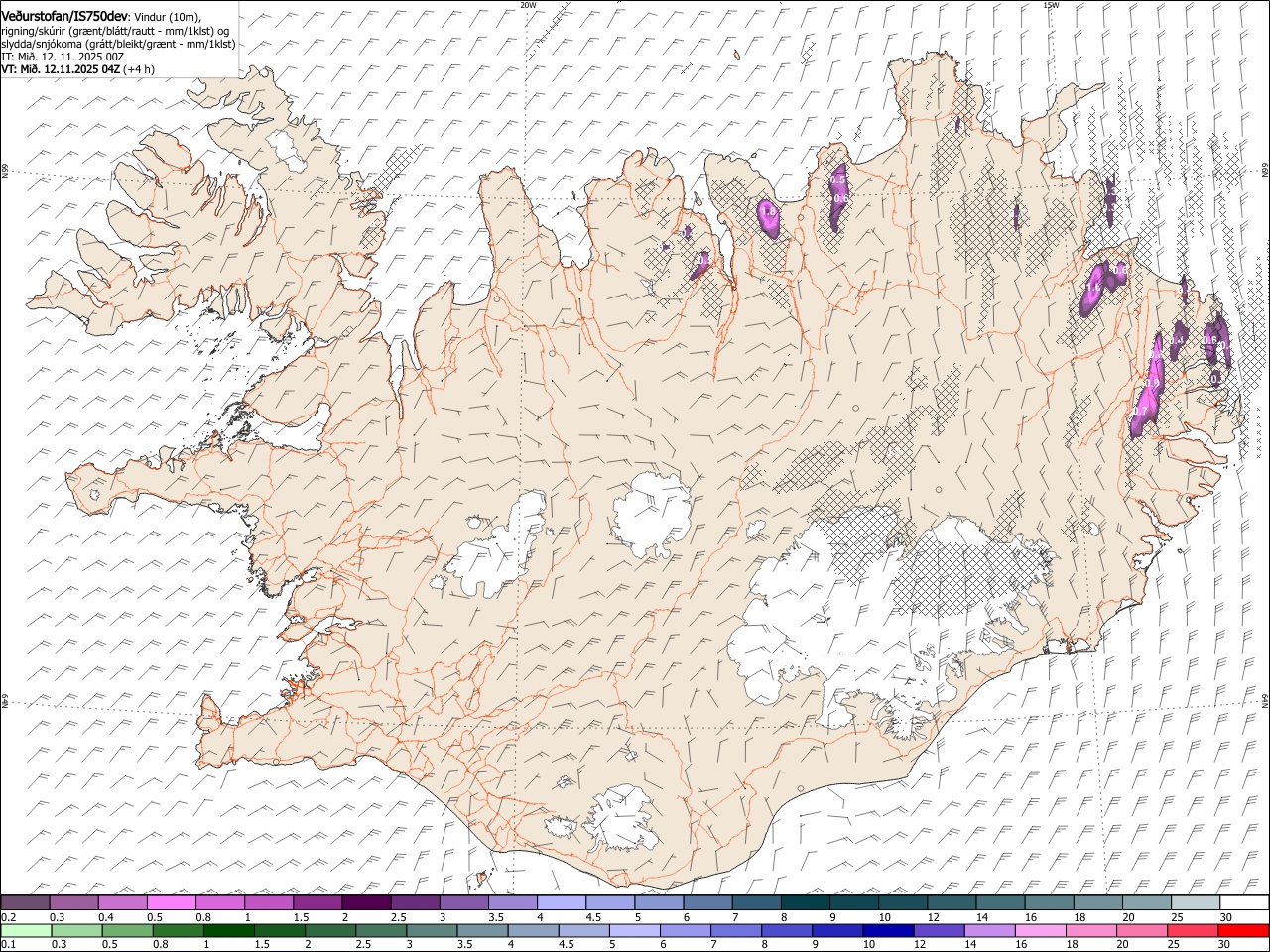Click the bright pink 0.5 swatch in the top legend row
The image size is (1270, 952).
click(171, 903)
